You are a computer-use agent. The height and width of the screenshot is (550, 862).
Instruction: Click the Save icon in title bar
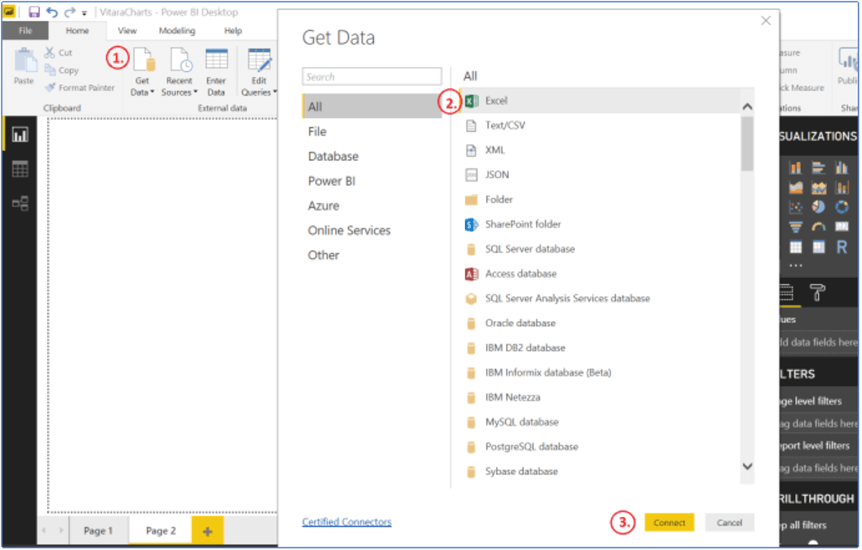click(34, 12)
